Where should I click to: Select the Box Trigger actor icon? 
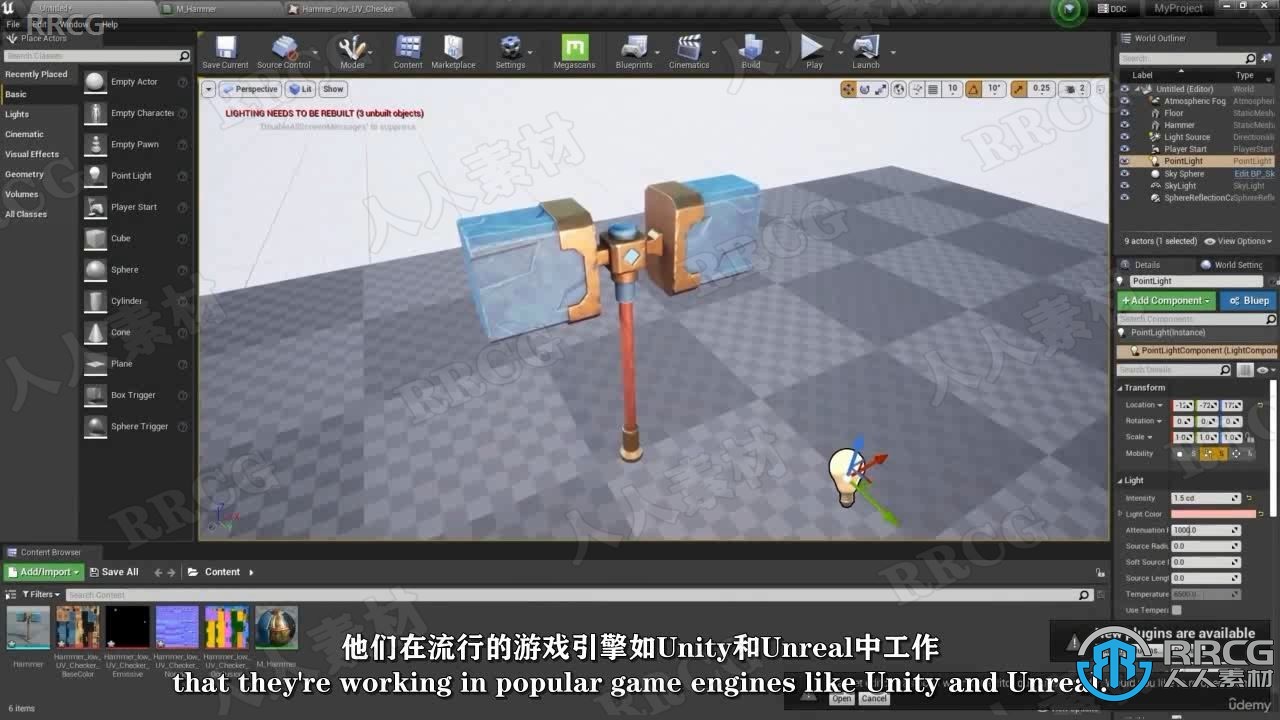(95, 395)
